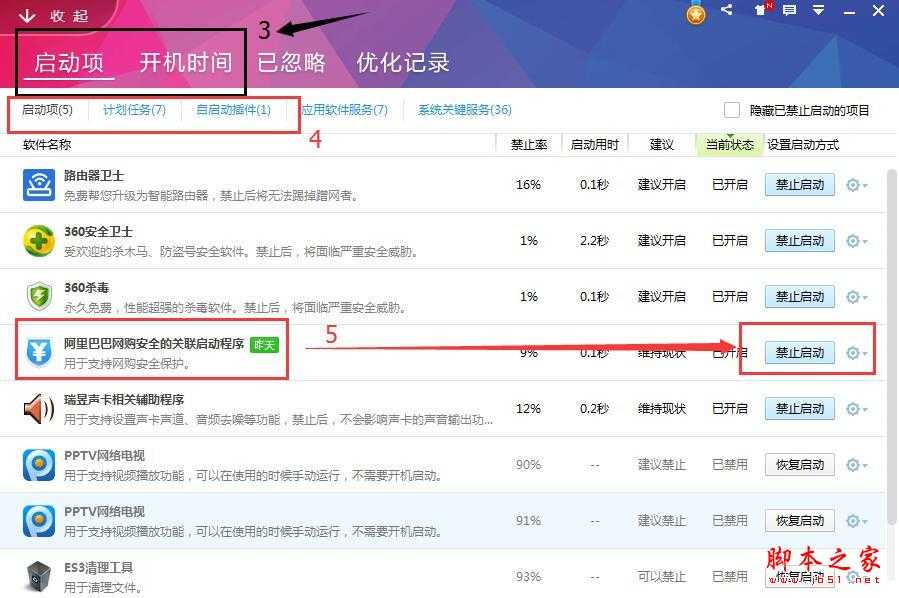Click the feedback chat icon in title bar
Image resolution: width=899 pixels, height=598 pixels.
pos(789,11)
